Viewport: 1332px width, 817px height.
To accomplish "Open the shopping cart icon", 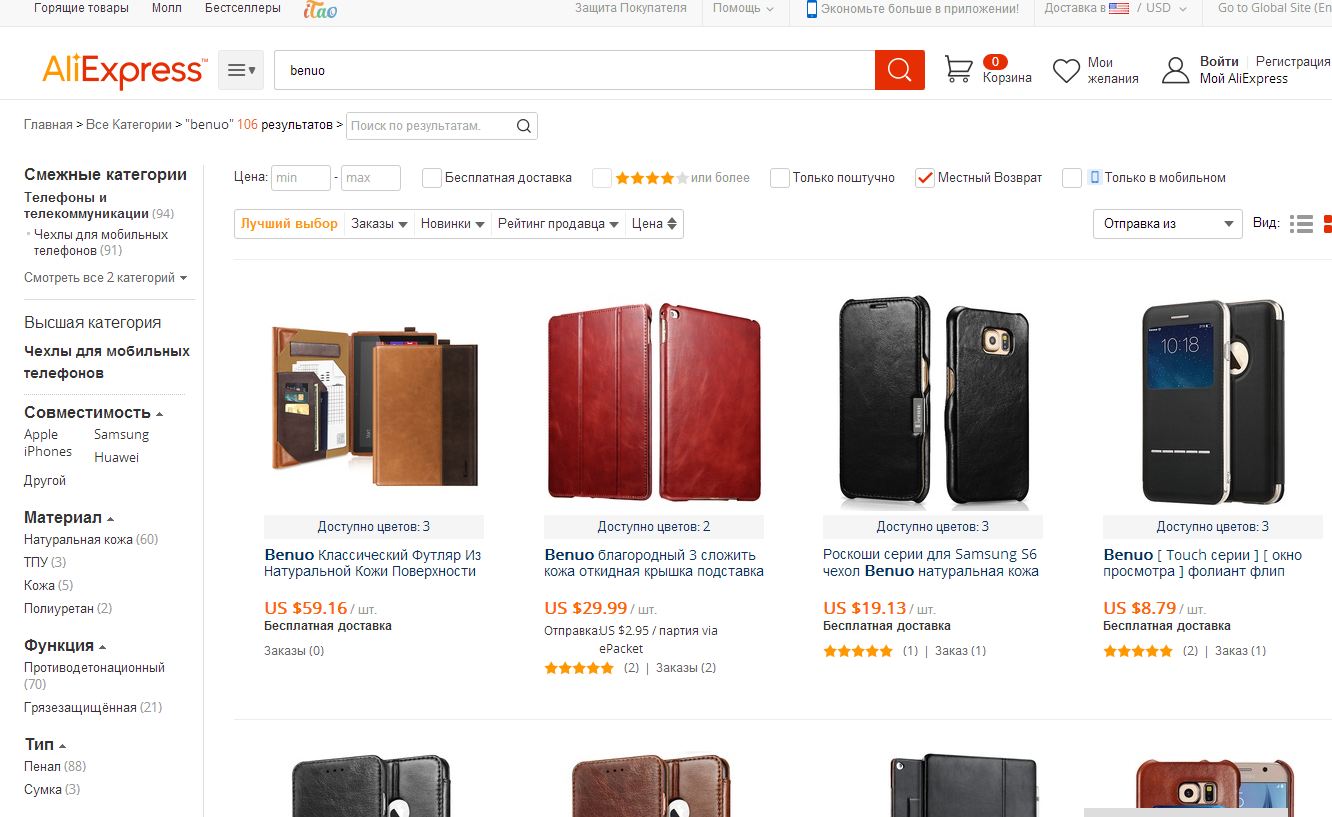I will pyautogui.click(x=958, y=70).
